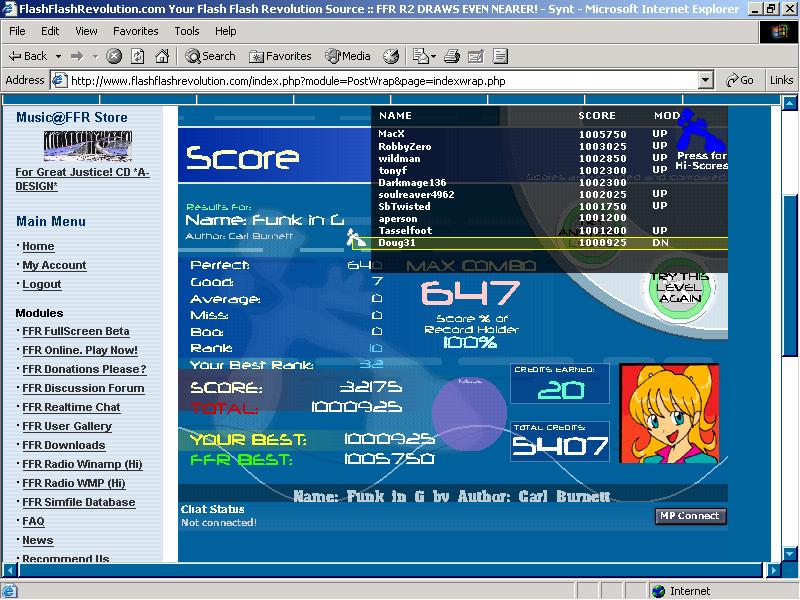Click the Stop toolbar icon
The height and width of the screenshot is (600, 800).
[x=114, y=56]
